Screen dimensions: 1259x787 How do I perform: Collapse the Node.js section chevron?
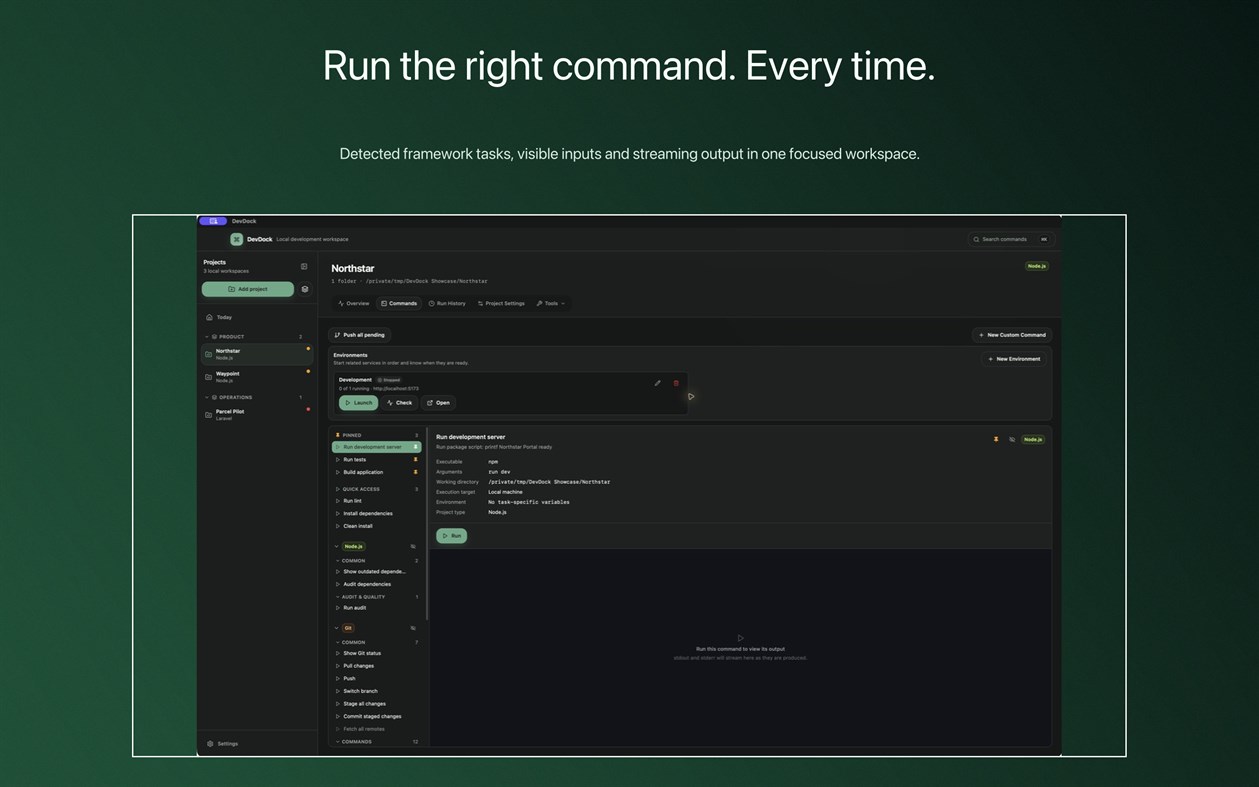click(337, 546)
